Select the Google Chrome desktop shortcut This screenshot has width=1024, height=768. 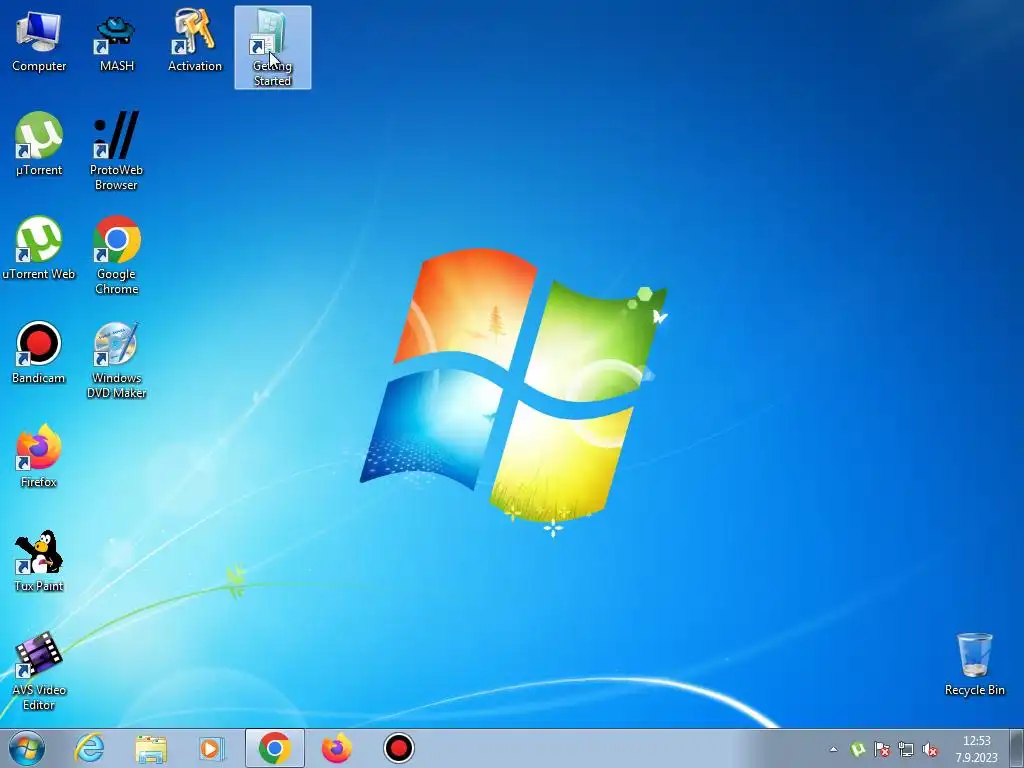tap(116, 255)
